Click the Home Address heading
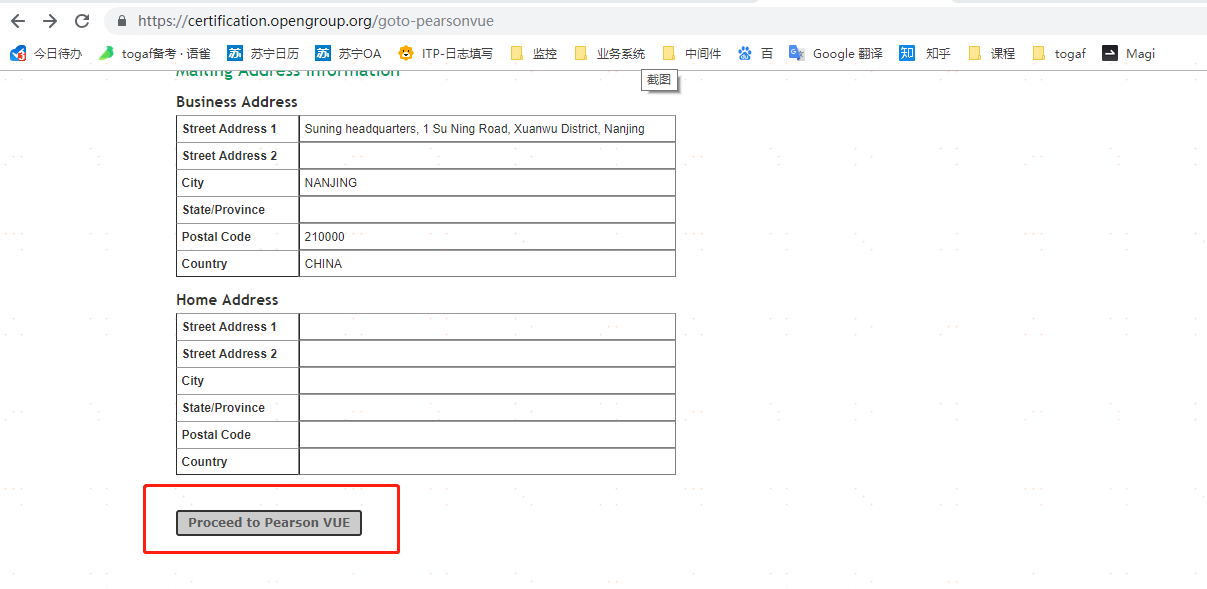The height and width of the screenshot is (589, 1207). click(x=227, y=300)
